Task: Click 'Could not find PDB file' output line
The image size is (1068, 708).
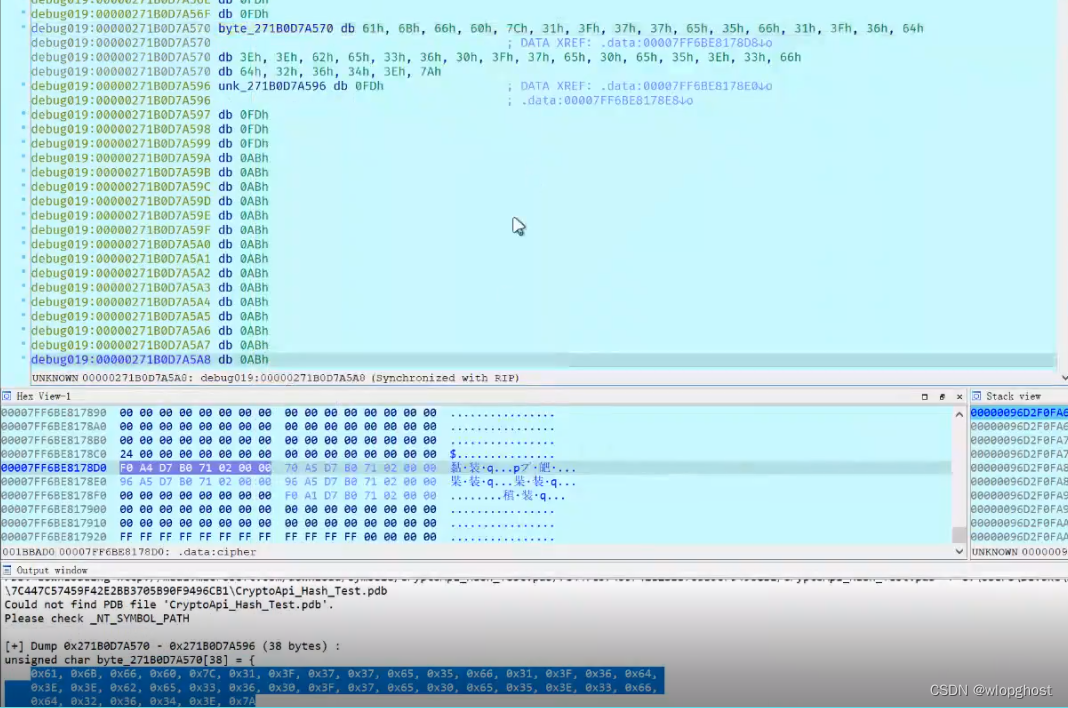Action: point(169,604)
